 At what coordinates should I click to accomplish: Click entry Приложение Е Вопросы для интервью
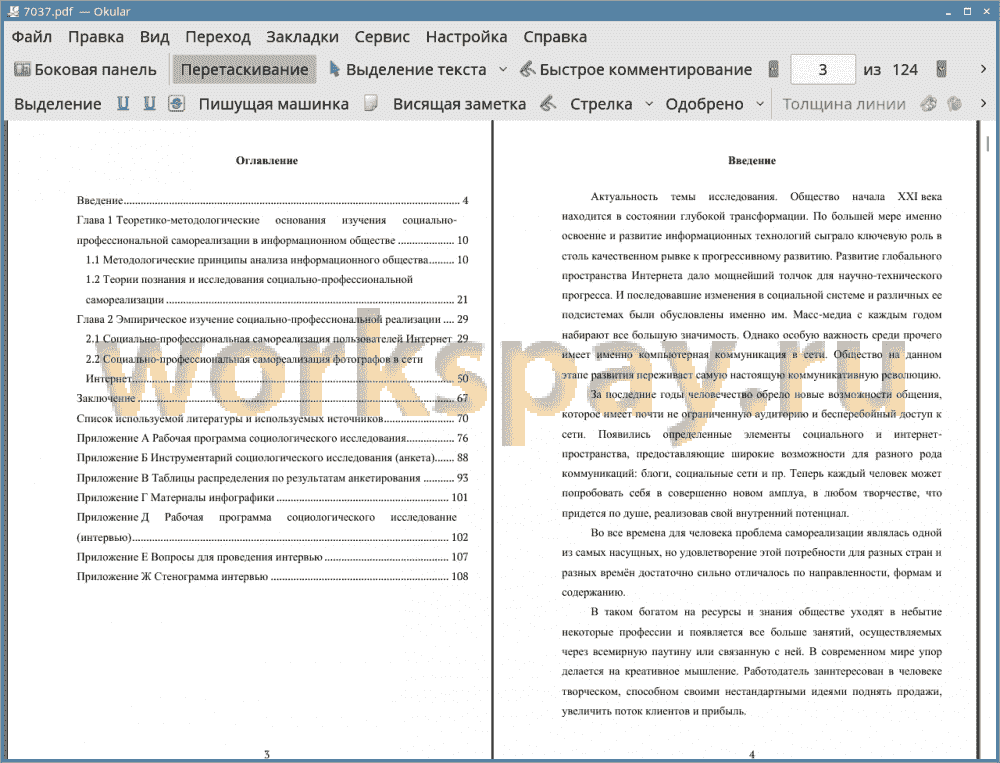tap(272, 557)
